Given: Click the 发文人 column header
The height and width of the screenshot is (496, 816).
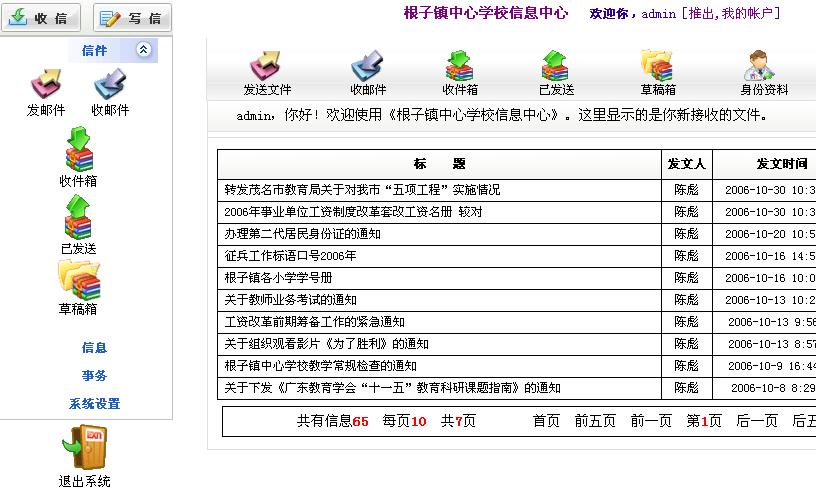Looking at the screenshot, I should click(x=686, y=164).
